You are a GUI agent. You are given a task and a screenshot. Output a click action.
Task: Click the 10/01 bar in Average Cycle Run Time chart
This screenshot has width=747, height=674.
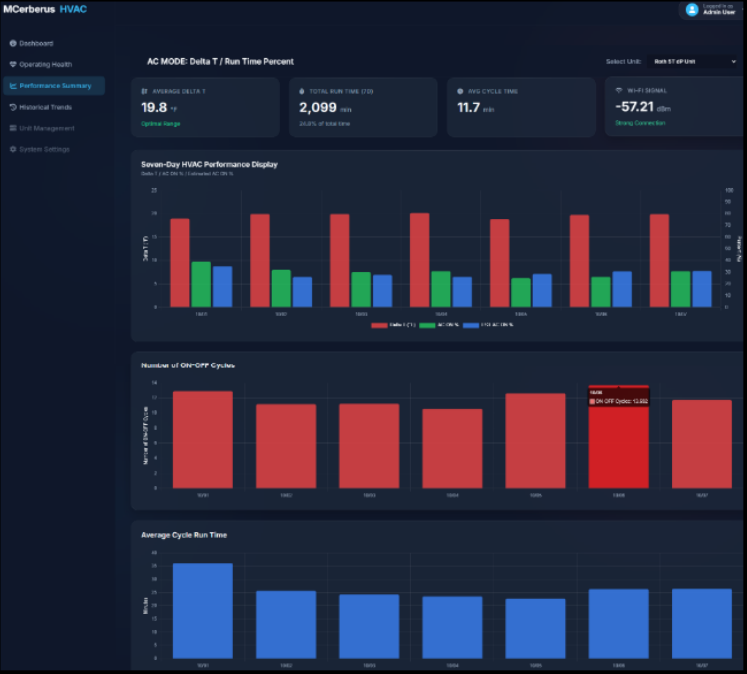(x=202, y=611)
